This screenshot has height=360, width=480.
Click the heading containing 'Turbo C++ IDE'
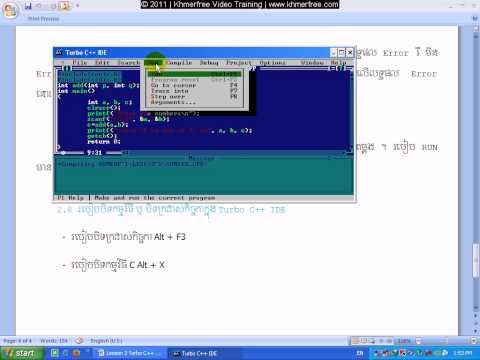click(x=172, y=210)
